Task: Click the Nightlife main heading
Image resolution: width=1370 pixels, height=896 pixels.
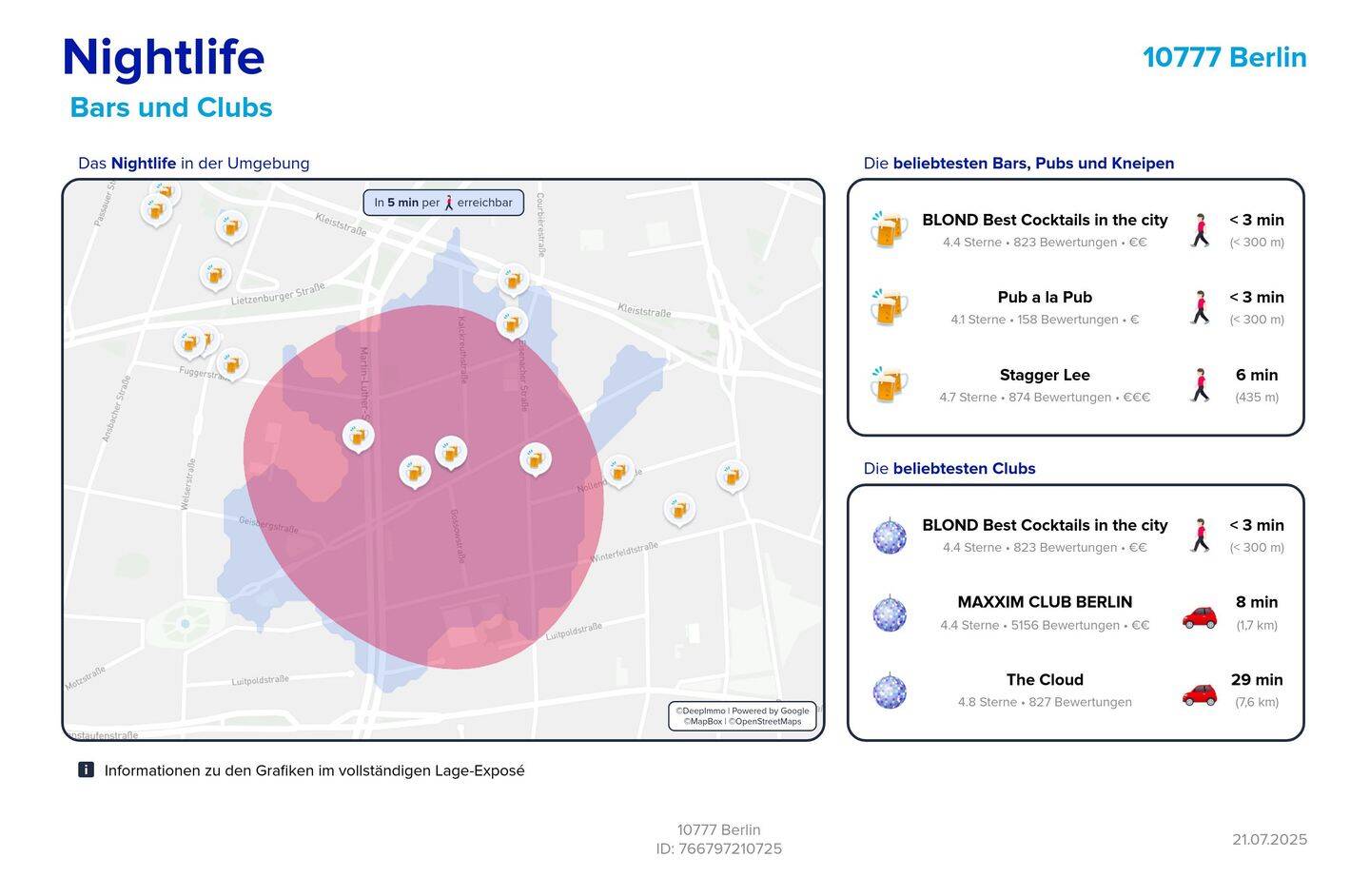Action: 164,57
